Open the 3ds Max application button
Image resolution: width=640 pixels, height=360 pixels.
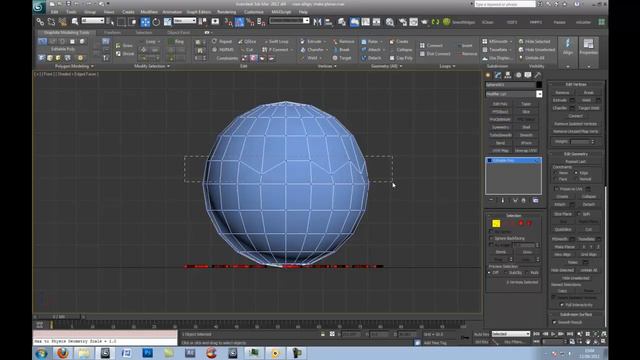(x=39, y=6)
